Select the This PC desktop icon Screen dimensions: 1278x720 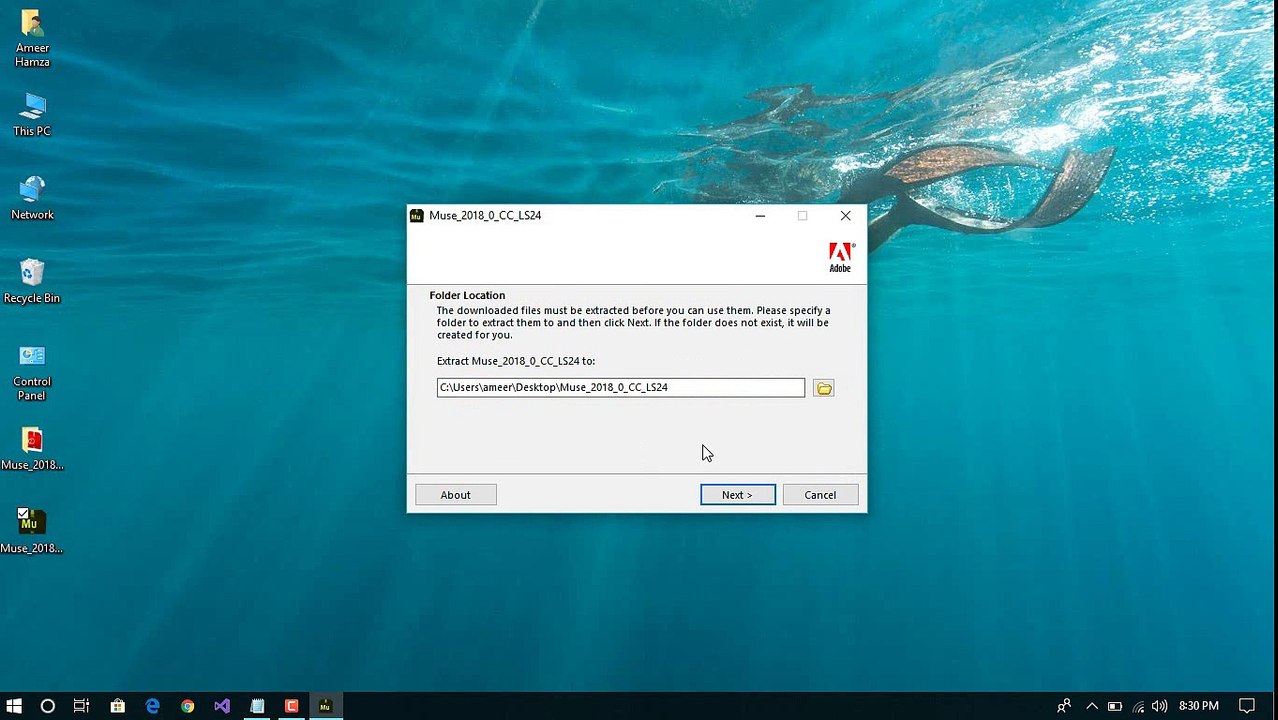[x=32, y=115]
